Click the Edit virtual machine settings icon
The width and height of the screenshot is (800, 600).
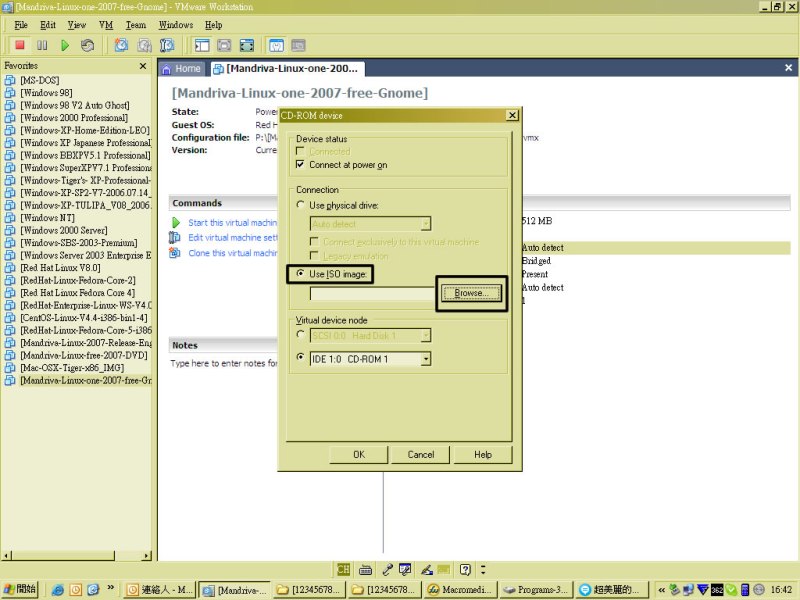174,237
